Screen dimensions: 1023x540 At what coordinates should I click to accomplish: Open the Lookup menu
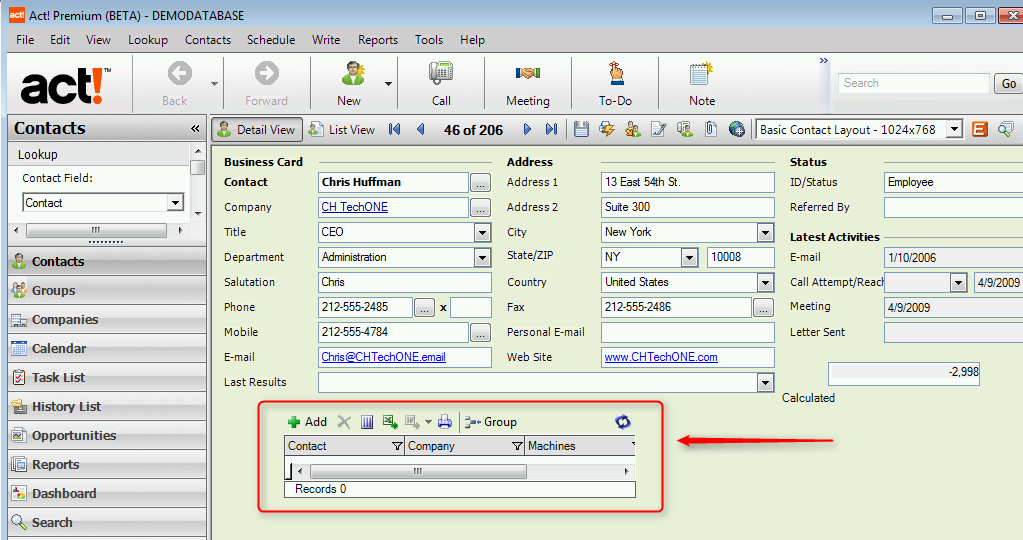(148, 40)
